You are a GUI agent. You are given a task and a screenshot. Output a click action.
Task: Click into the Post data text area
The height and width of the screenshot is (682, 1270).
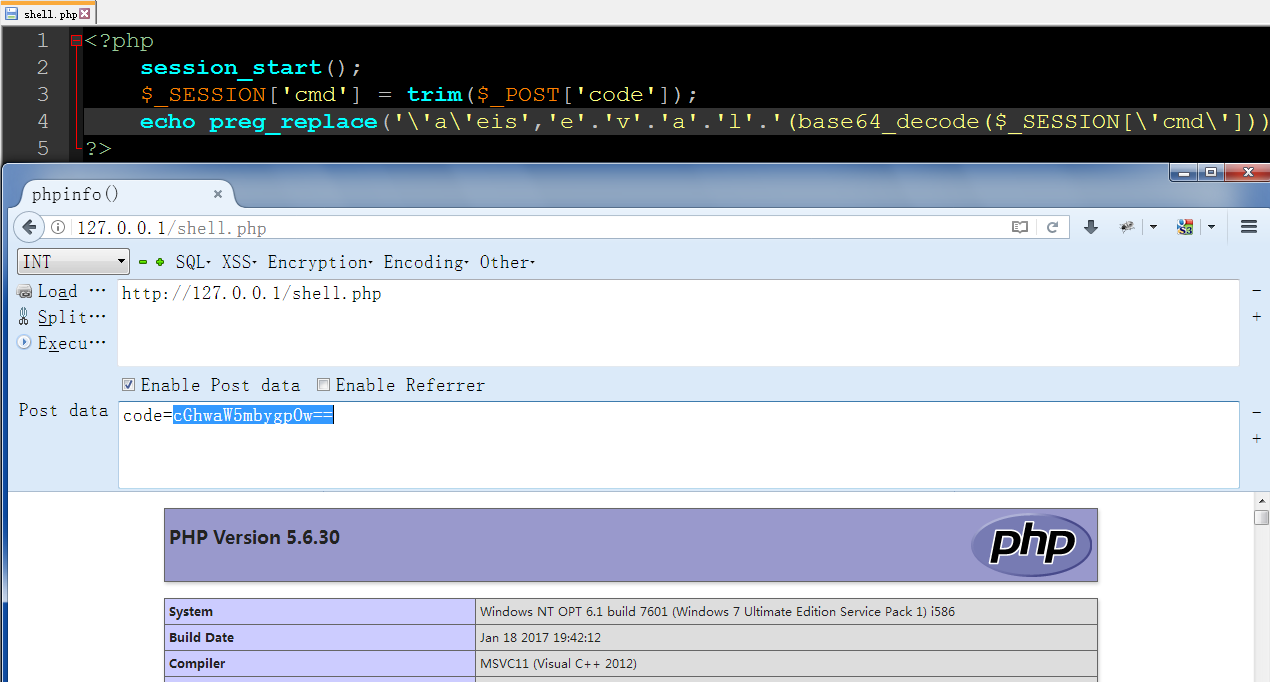(678, 445)
